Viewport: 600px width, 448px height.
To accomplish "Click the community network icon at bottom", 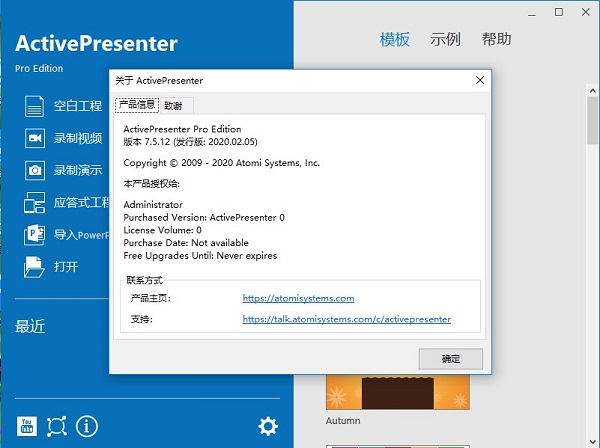I will tap(57, 426).
